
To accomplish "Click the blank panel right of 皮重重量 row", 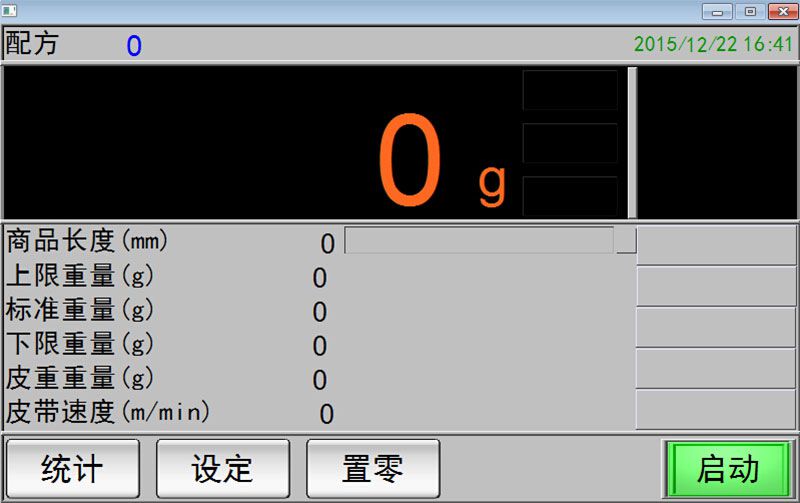I will [716, 369].
